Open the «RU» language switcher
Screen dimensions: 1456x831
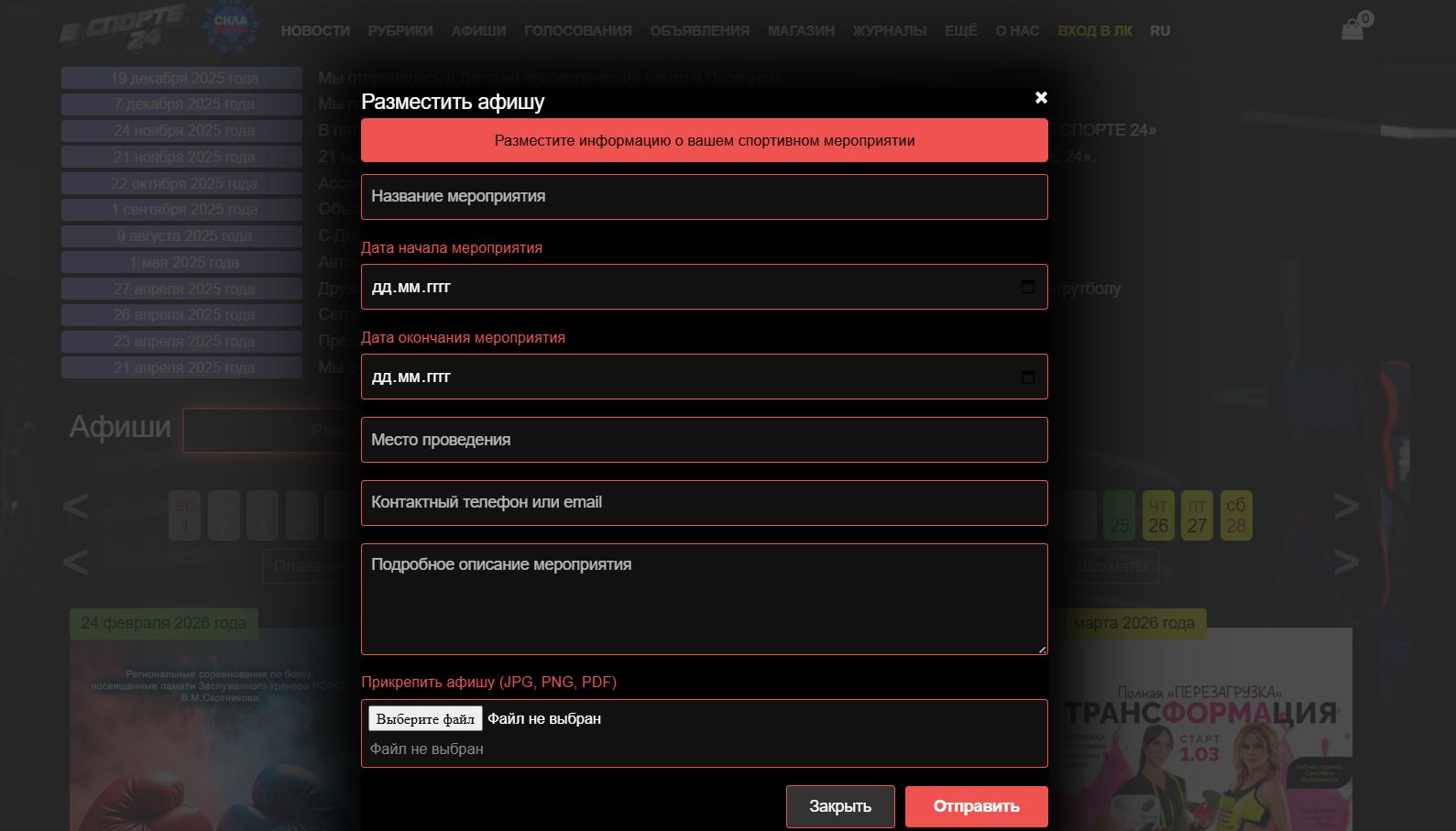1160,30
